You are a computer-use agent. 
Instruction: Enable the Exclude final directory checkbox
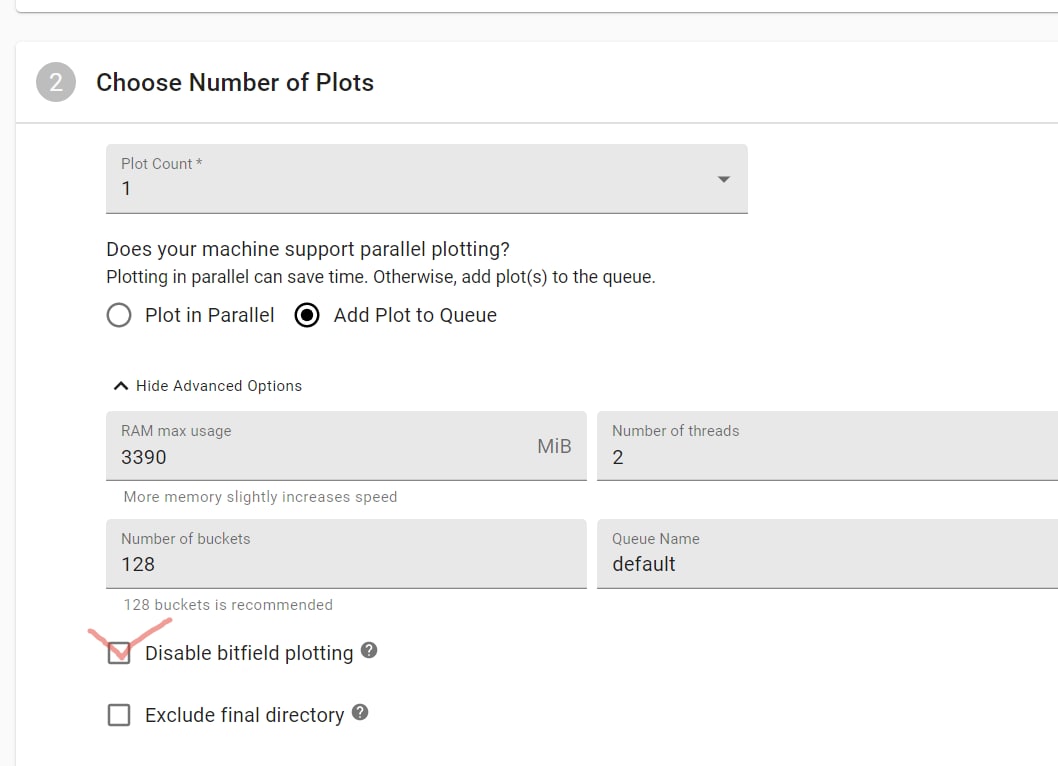(x=119, y=715)
